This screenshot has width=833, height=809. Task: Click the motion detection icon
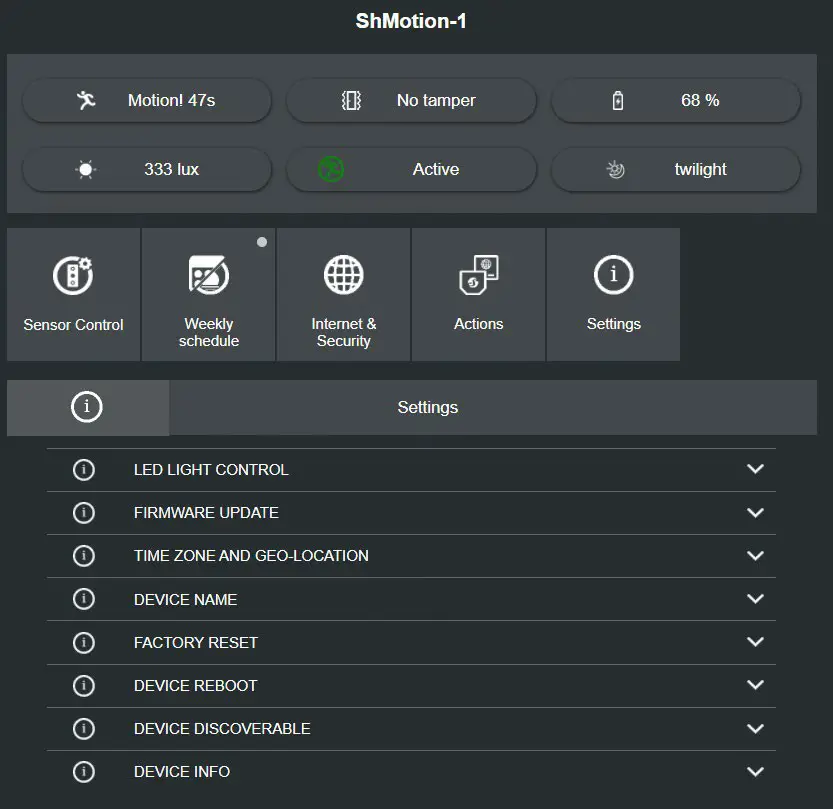click(87, 100)
